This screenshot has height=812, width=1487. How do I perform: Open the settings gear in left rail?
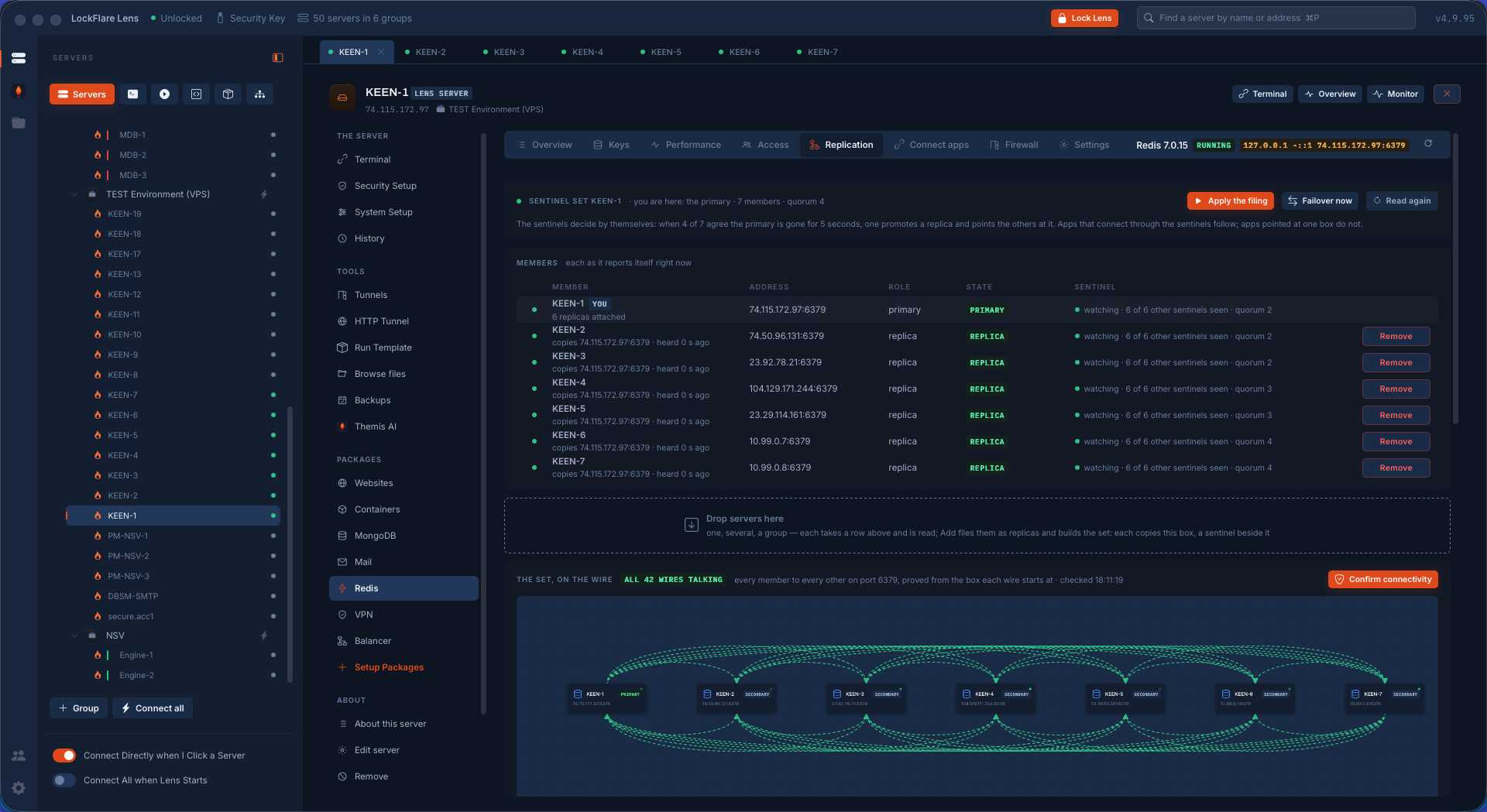[19, 788]
